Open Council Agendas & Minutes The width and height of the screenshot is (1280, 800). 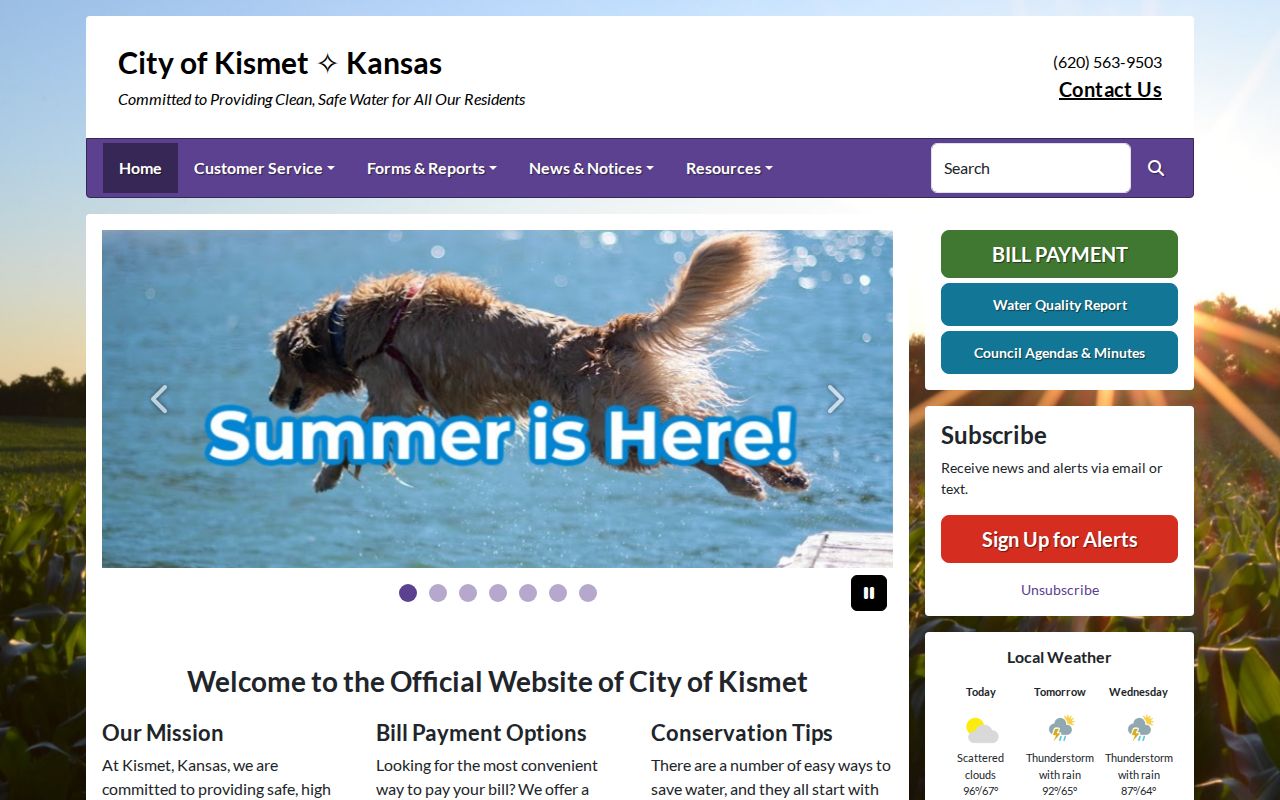[x=1059, y=353]
